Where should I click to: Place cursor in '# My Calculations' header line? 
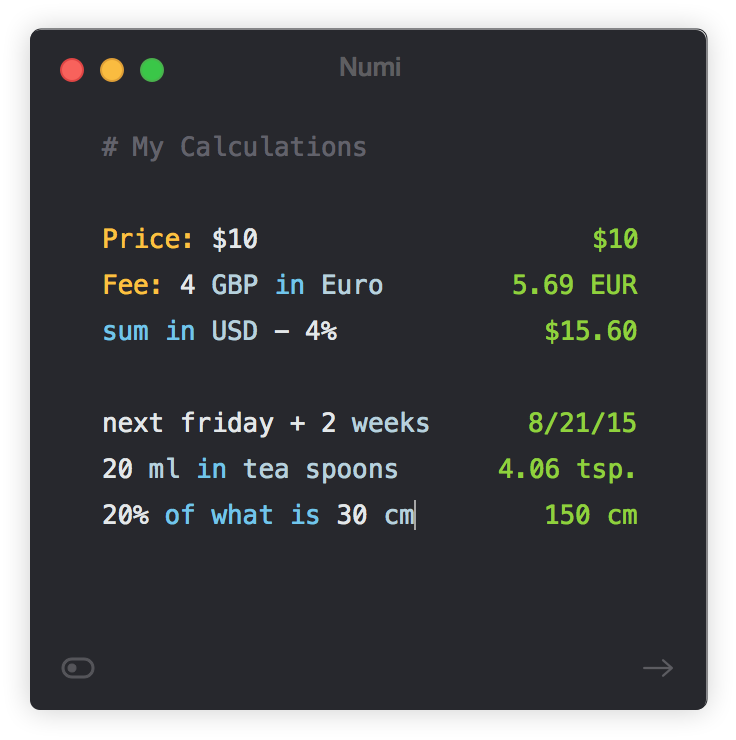(x=234, y=147)
